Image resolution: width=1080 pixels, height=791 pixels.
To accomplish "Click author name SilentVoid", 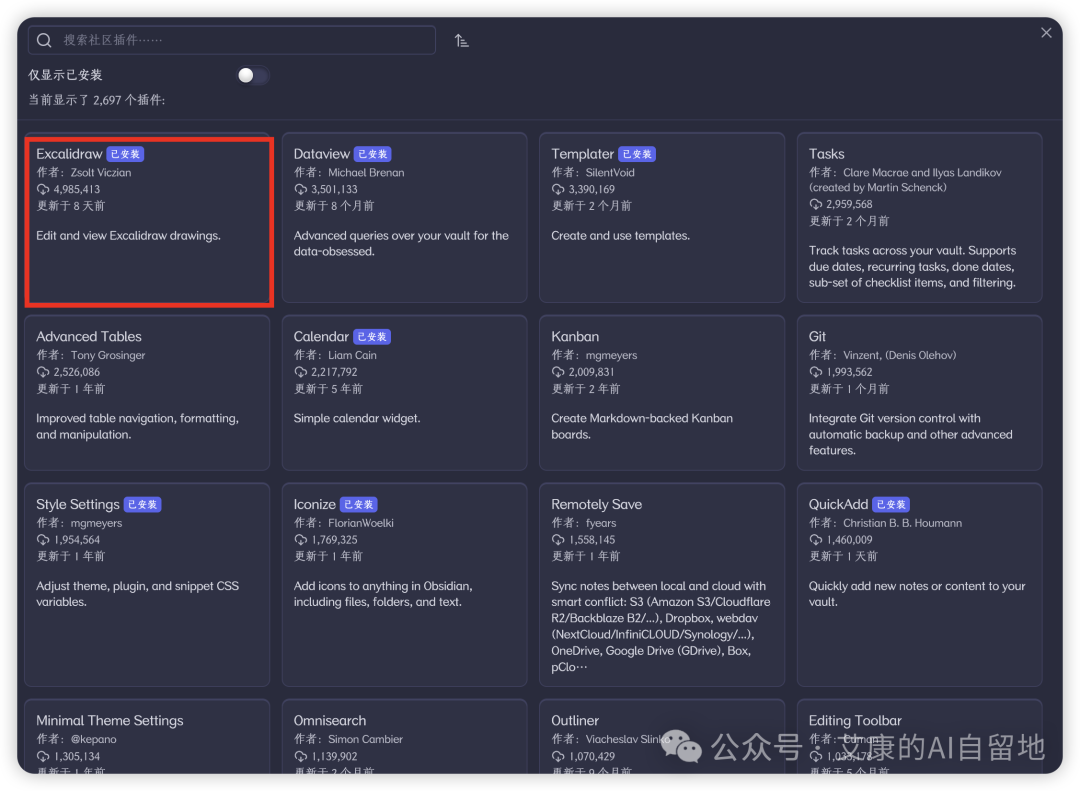I will click(x=610, y=172).
